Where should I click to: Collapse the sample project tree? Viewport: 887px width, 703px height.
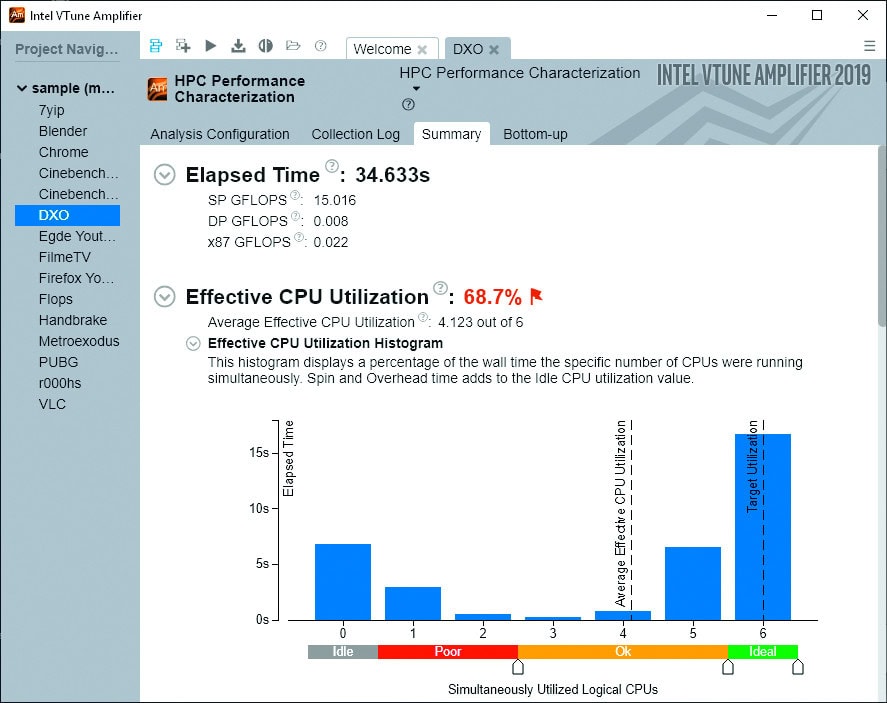coord(22,87)
